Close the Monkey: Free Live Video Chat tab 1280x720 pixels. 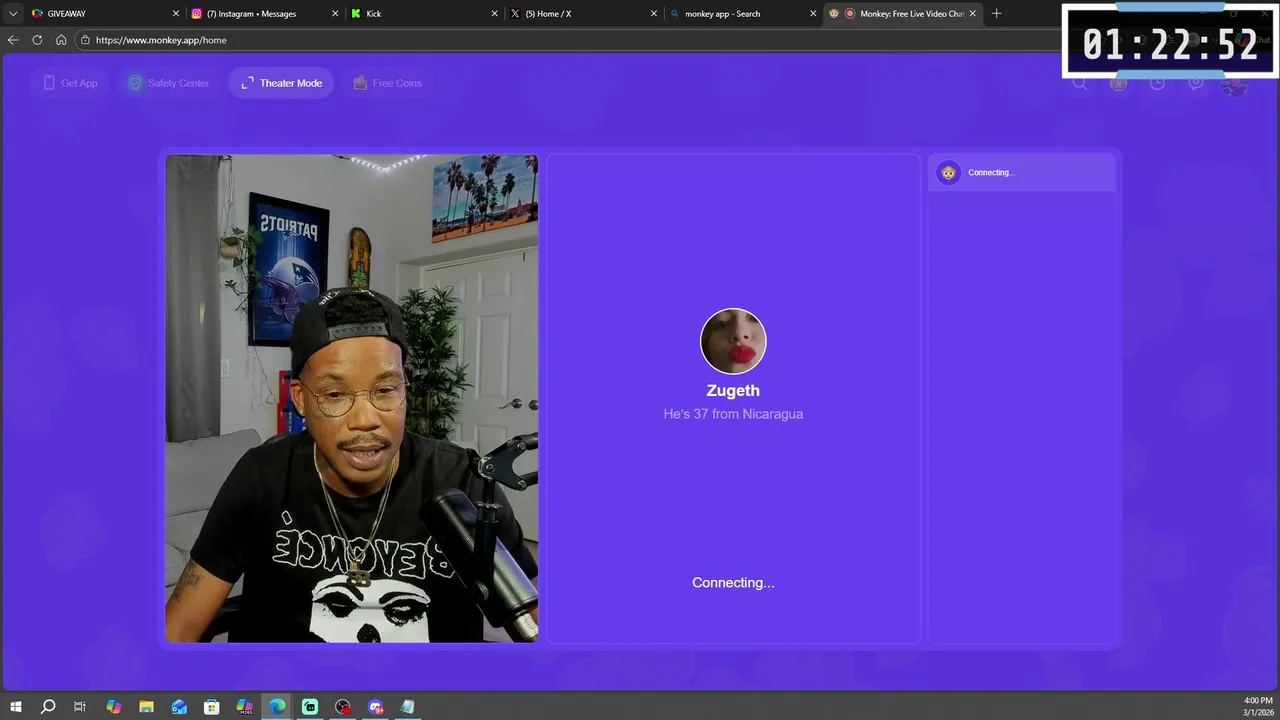click(972, 14)
